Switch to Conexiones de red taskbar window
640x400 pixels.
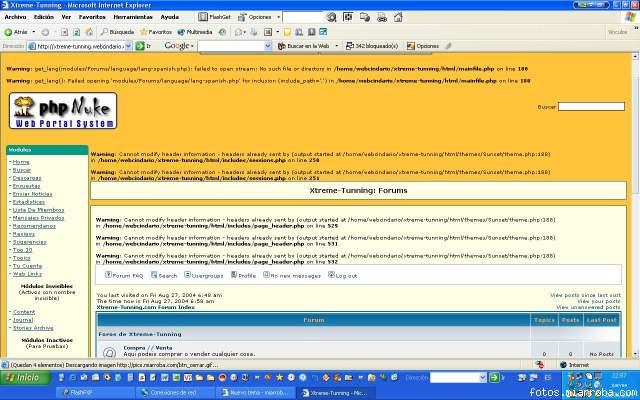pyautogui.click(x=175, y=393)
